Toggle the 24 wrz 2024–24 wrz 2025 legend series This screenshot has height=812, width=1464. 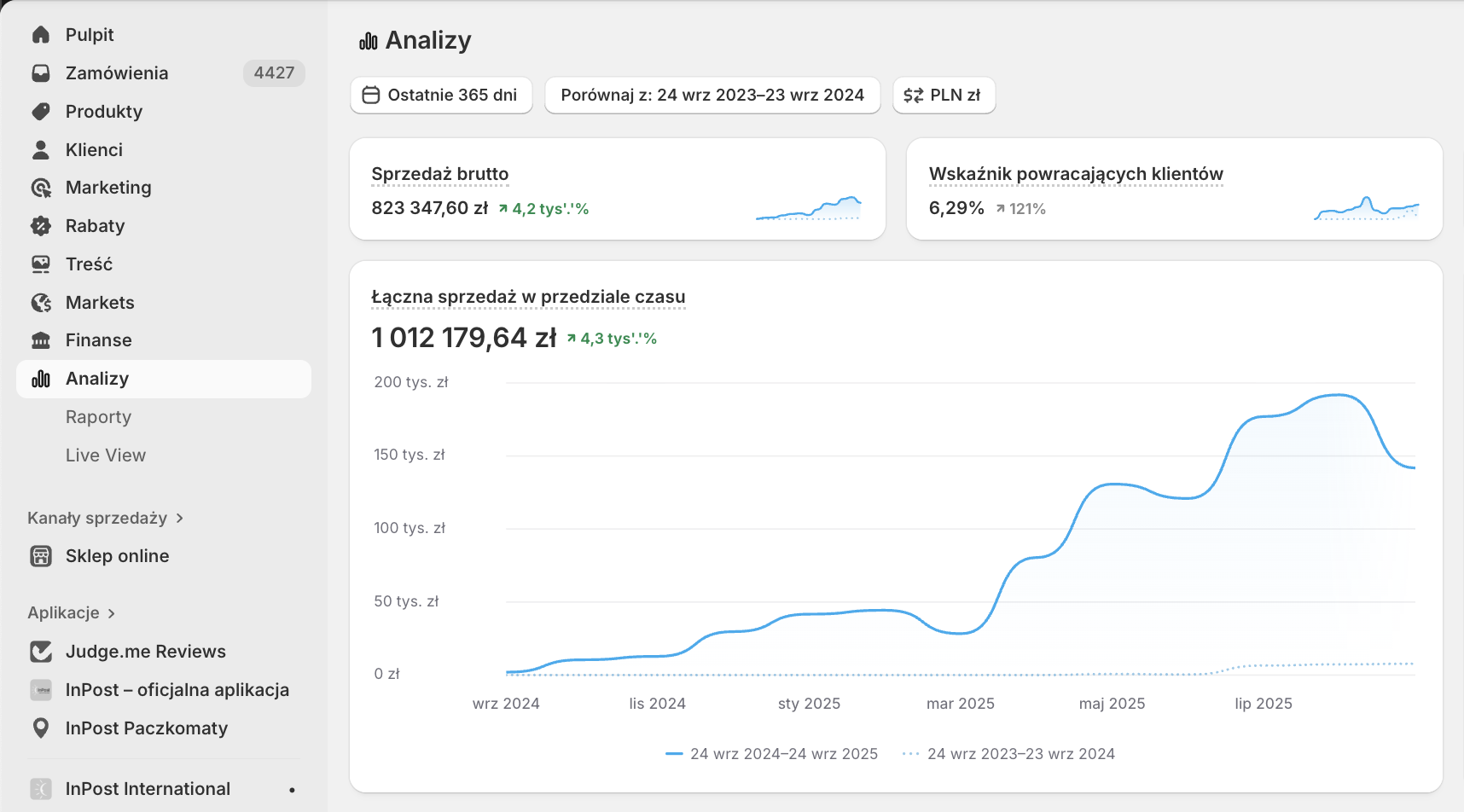point(772,754)
